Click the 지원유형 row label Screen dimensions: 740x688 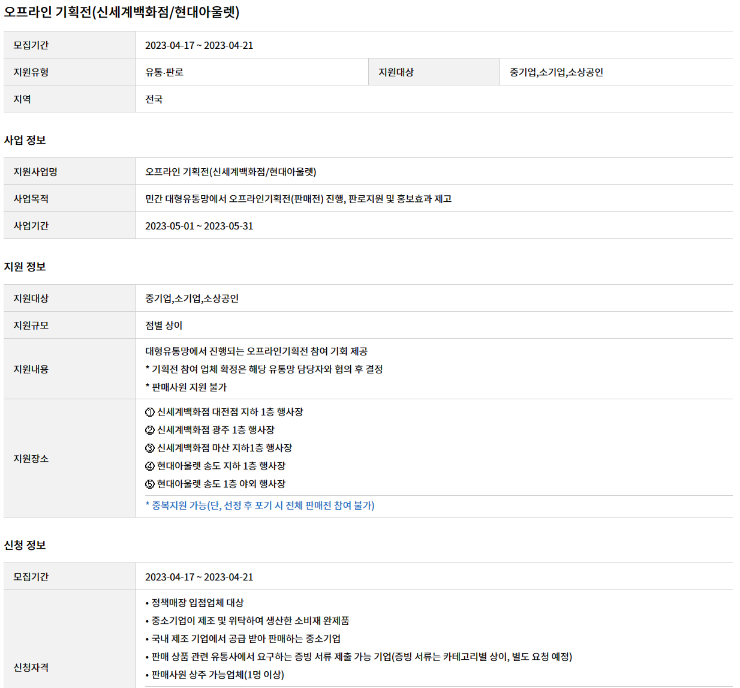[x=31, y=72]
